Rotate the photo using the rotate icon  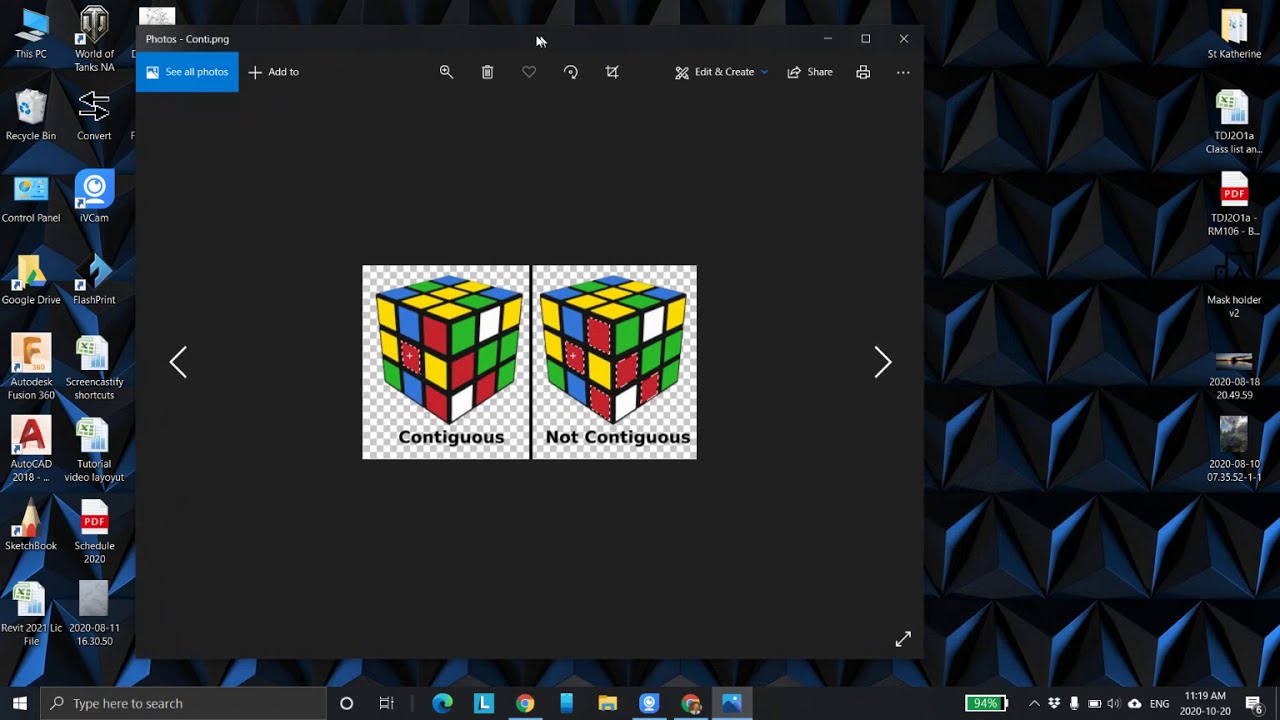571,72
